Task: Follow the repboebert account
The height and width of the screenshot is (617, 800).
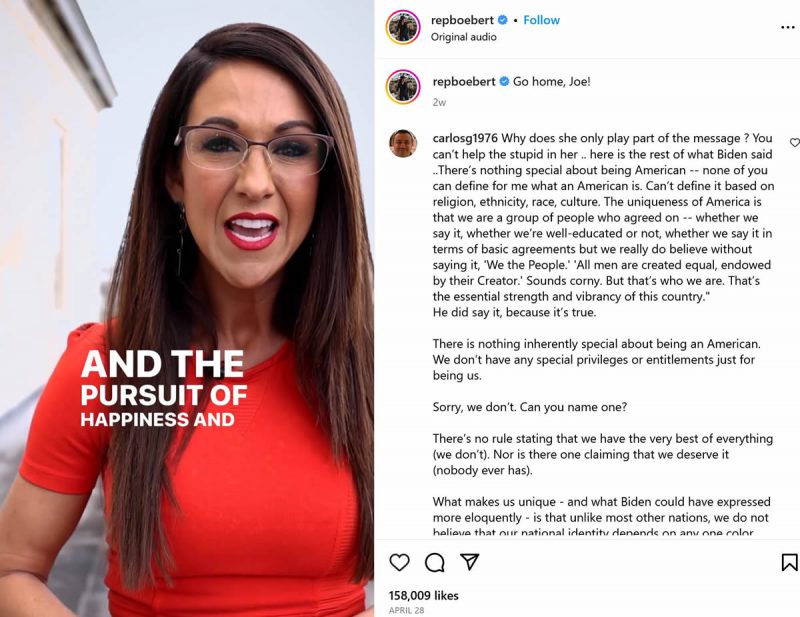Action: tap(541, 20)
